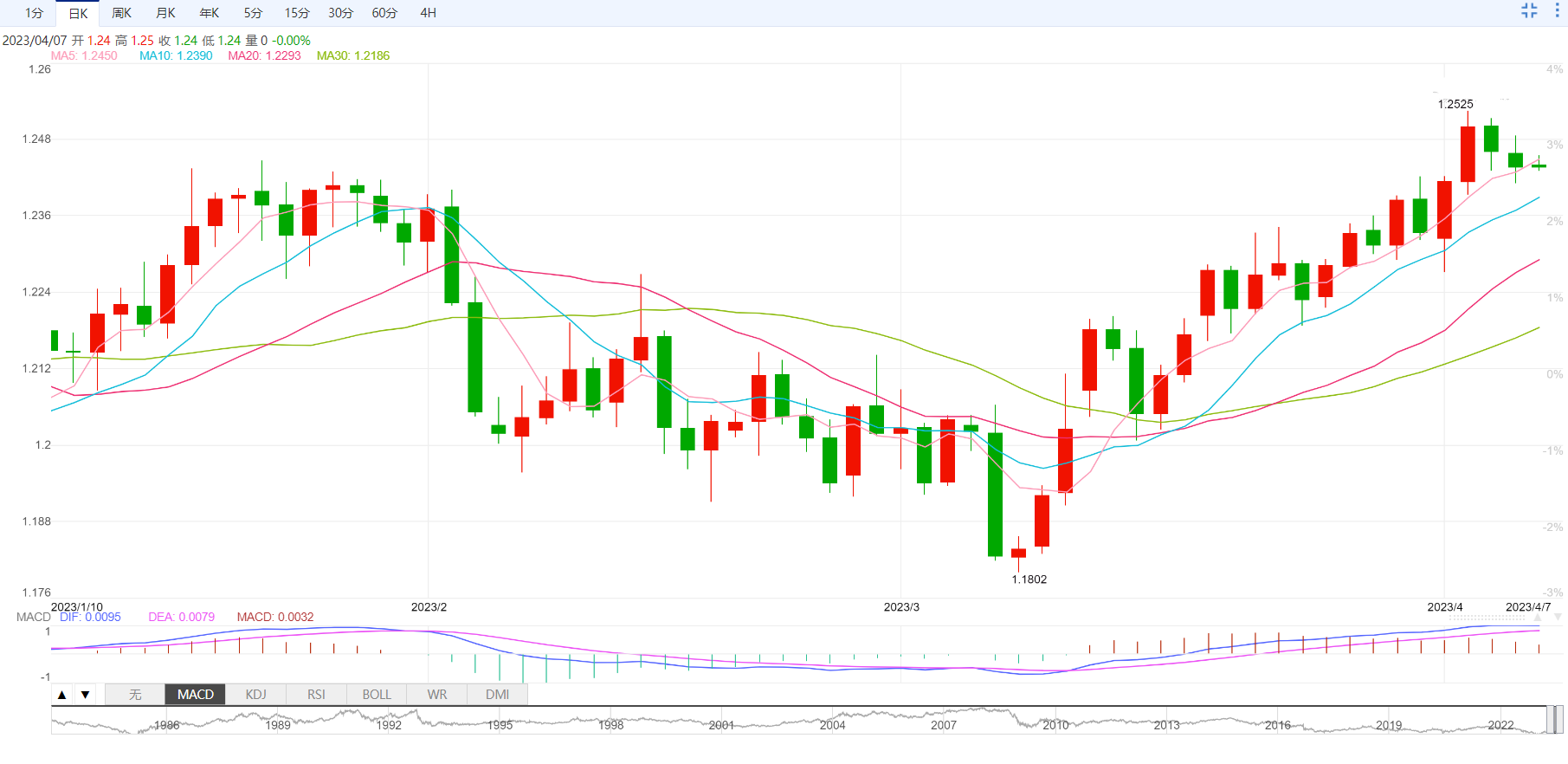
Task: Switch to the 1分 timeframe tab
Action: [x=34, y=13]
